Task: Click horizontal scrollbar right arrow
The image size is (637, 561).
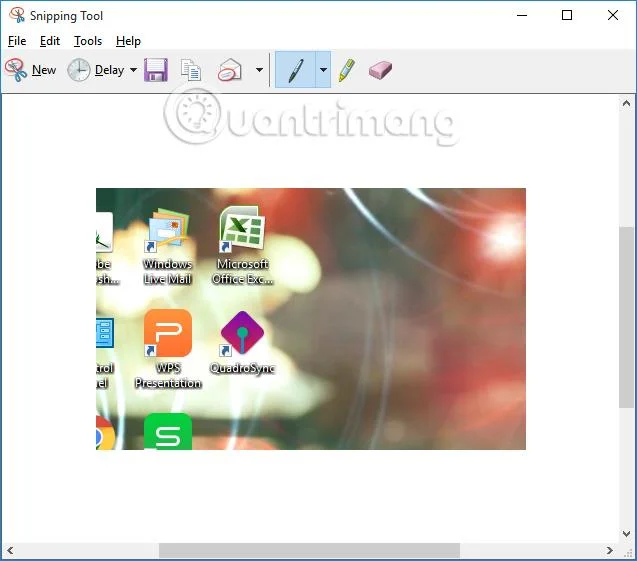Action: coord(609,550)
